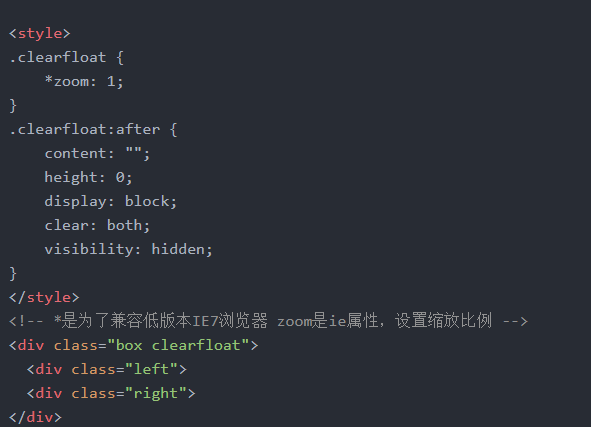591x427 pixels.
Task: Click the closing brace after visibility line
Action: (x=13, y=274)
